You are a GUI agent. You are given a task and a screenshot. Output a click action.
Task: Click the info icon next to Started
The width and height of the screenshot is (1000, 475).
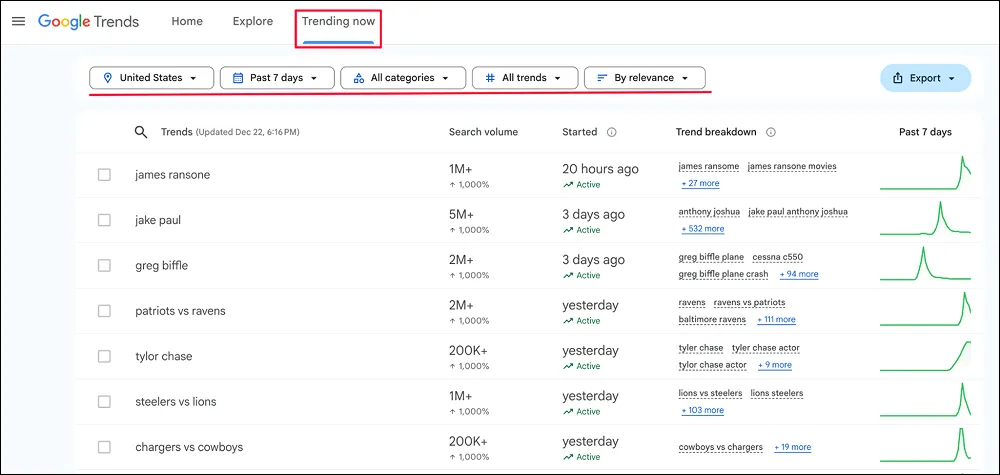pos(612,132)
